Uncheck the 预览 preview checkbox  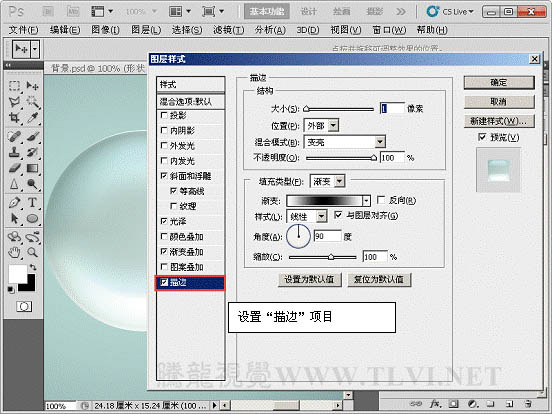pos(482,137)
